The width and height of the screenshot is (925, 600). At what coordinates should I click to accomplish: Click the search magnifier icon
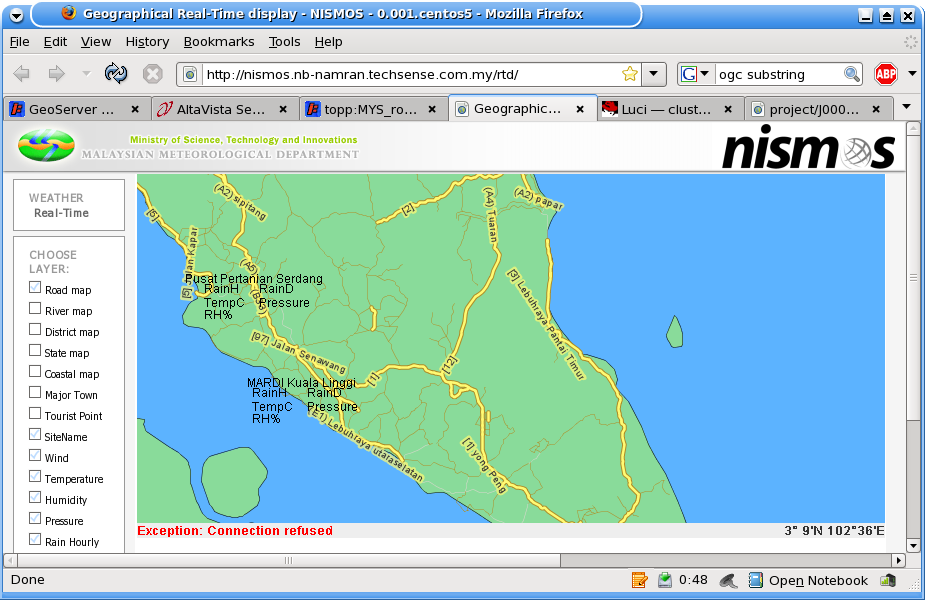[851, 74]
